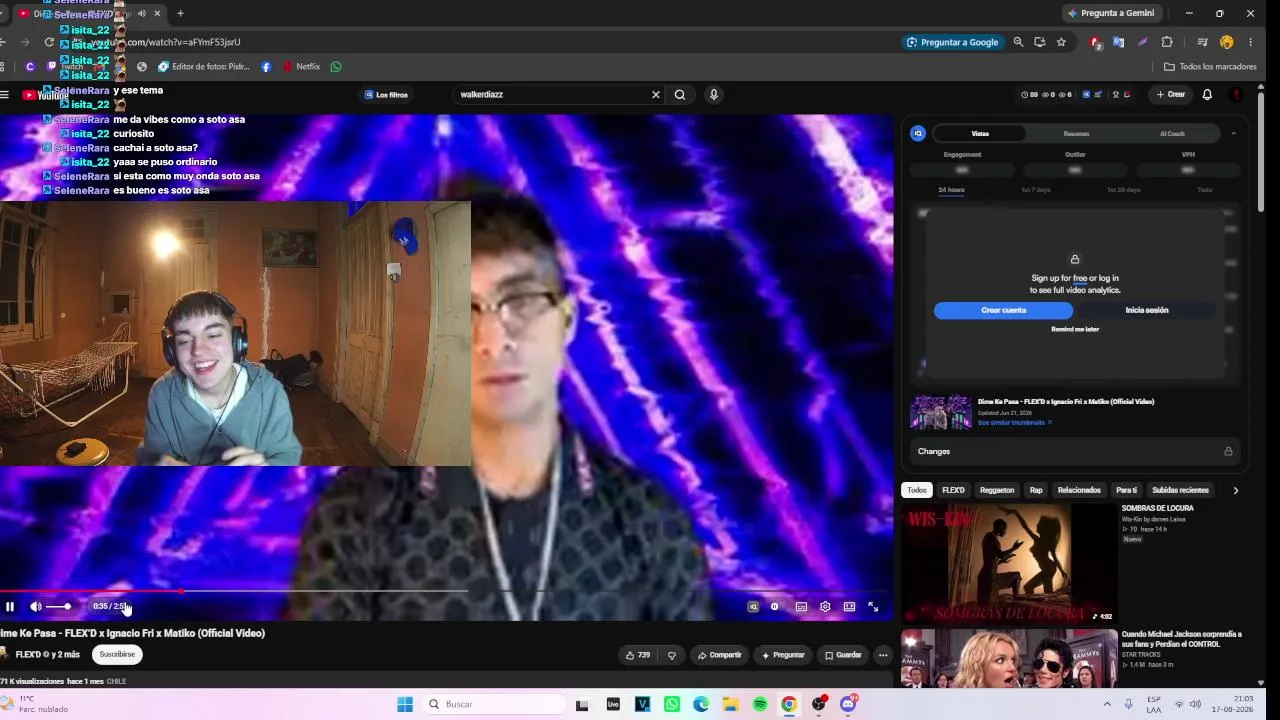Click Crear cuenta in vidIQ panel
Viewport: 1280px width, 720px height.
coord(1003,311)
